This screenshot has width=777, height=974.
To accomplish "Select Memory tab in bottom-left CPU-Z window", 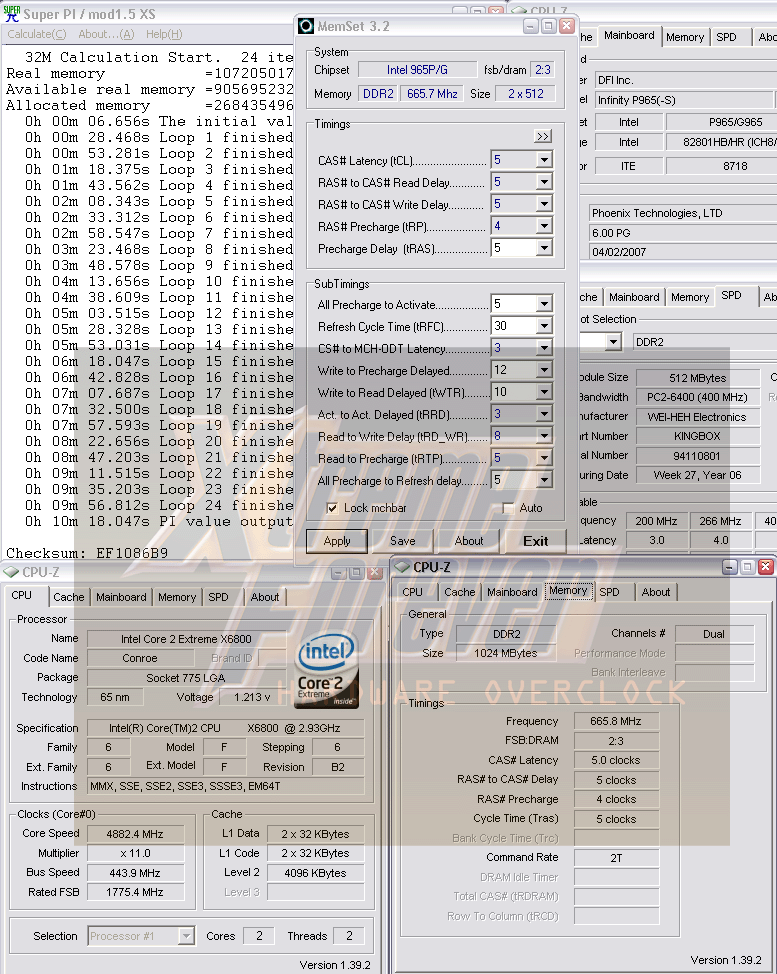I will [x=177, y=597].
